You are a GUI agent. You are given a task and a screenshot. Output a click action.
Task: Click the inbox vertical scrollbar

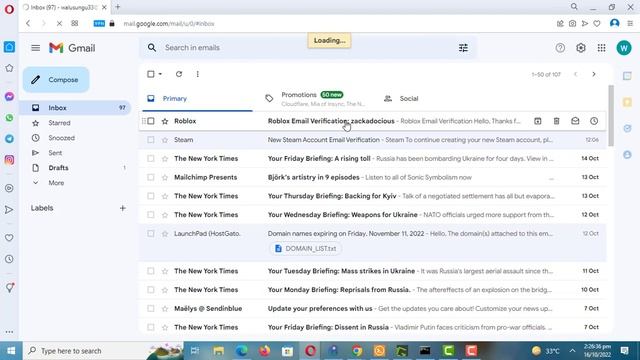(611, 116)
